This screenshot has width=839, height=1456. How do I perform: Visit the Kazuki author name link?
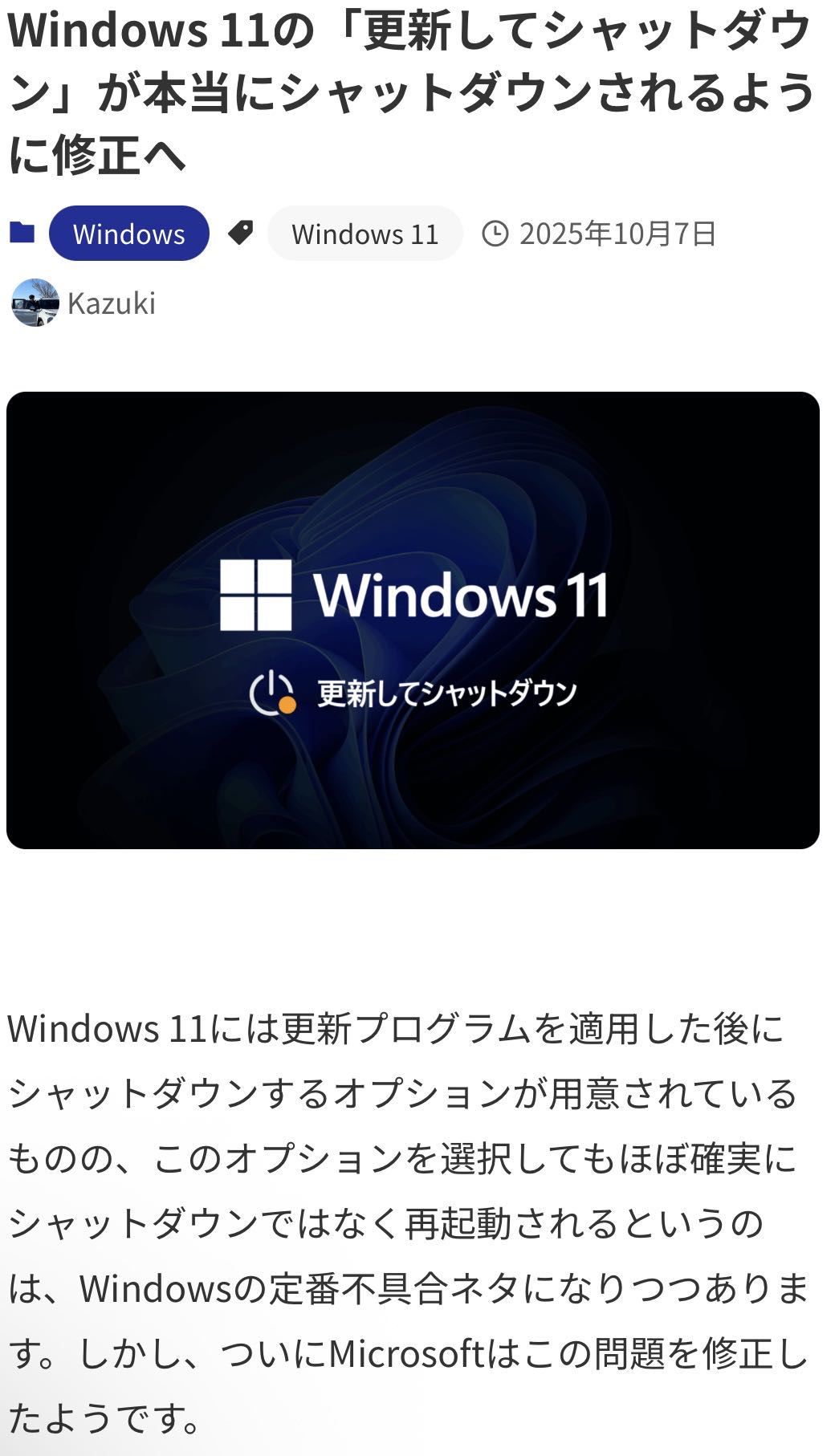point(112,303)
